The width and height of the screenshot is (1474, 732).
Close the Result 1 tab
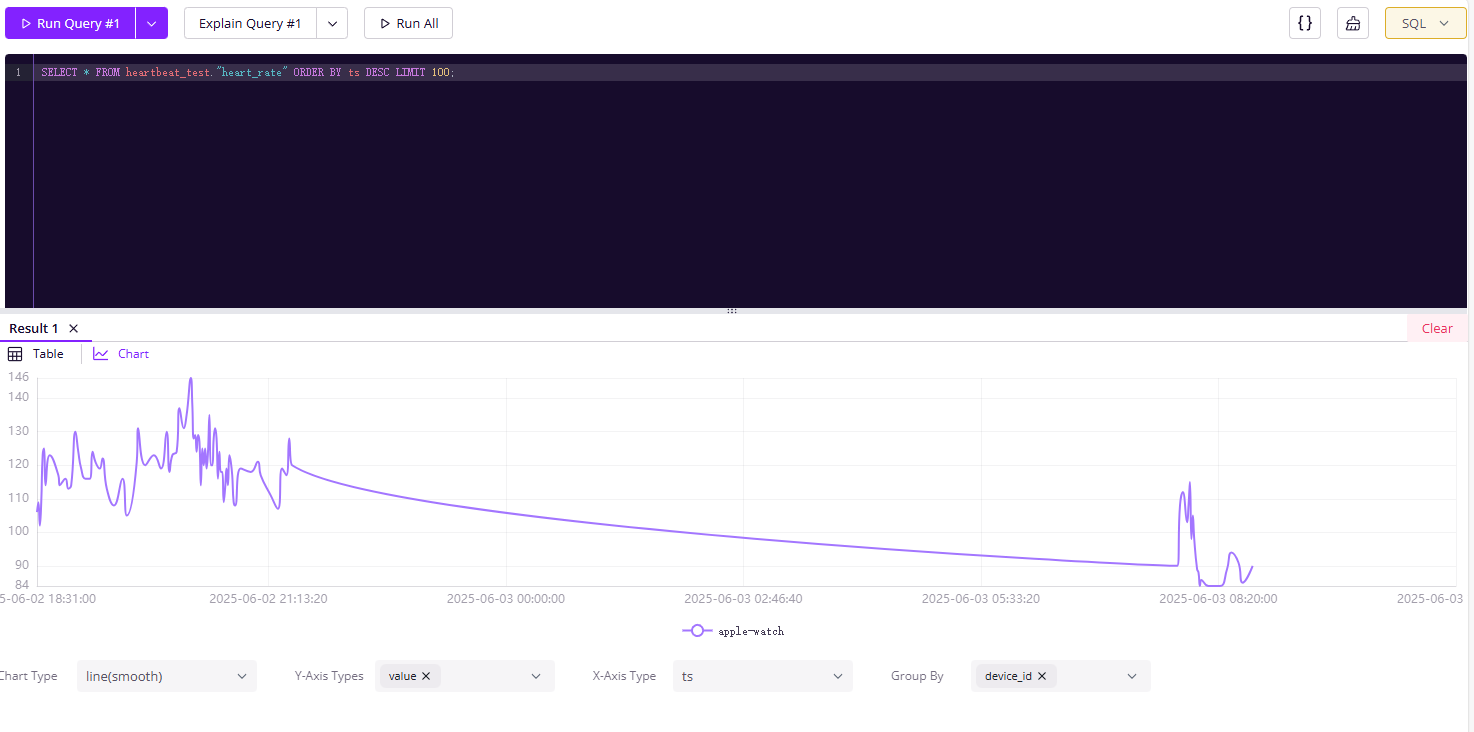point(73,328)
